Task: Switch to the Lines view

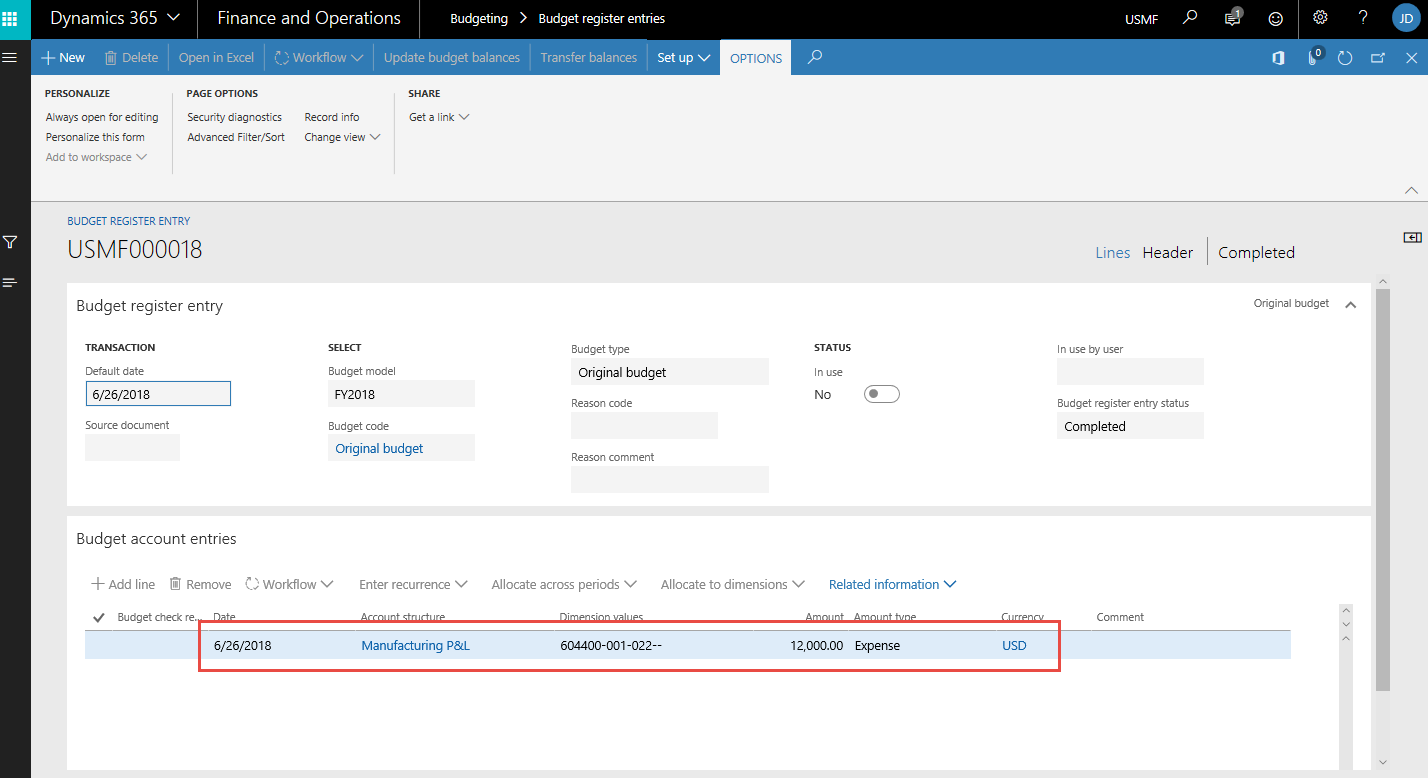Action: (1112, 253)
